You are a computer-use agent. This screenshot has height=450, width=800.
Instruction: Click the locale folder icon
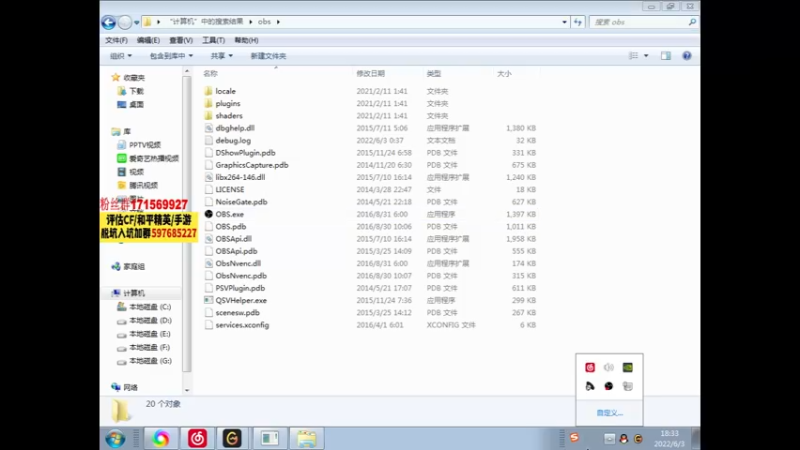(x=209, y=91)
